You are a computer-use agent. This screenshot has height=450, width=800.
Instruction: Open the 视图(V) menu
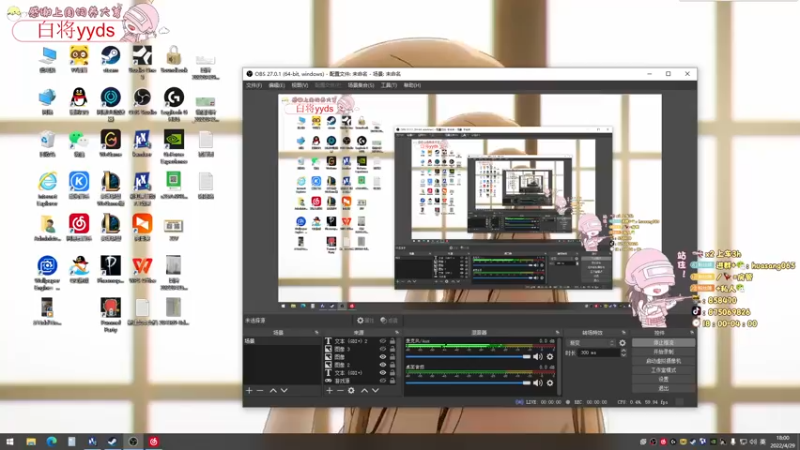click(x=299, y=85)
